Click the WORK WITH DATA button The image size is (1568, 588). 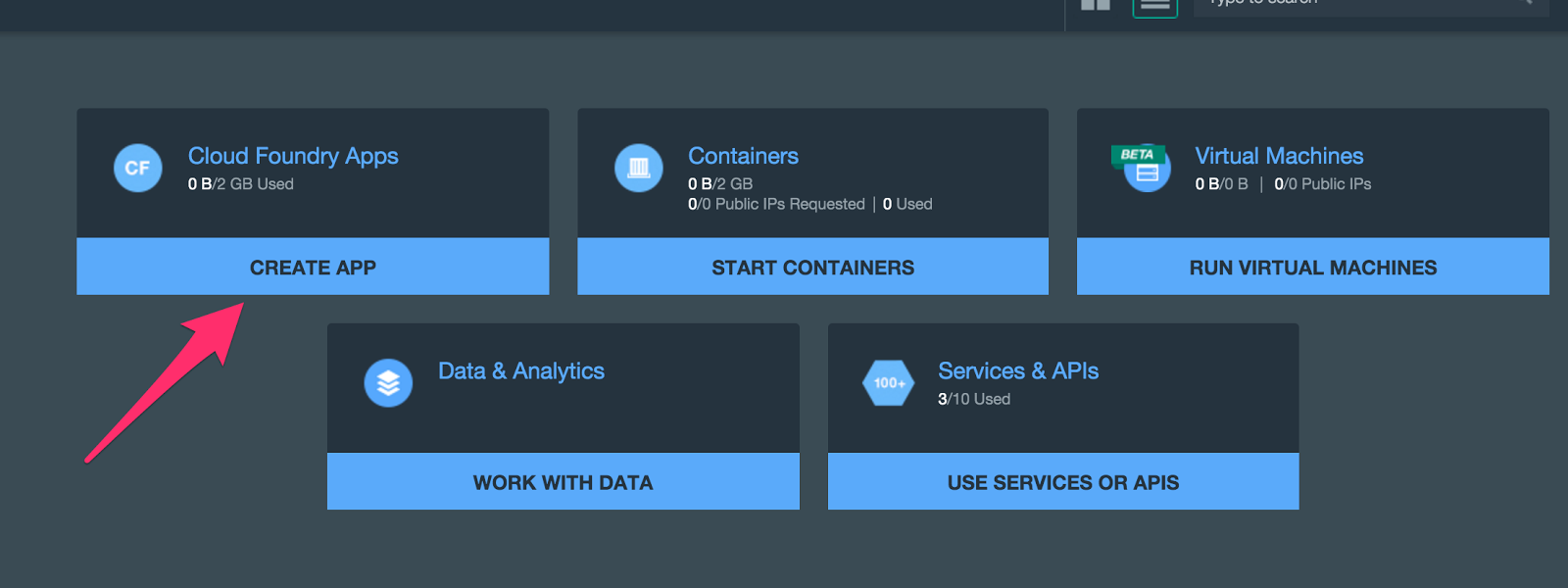point(563,481)
